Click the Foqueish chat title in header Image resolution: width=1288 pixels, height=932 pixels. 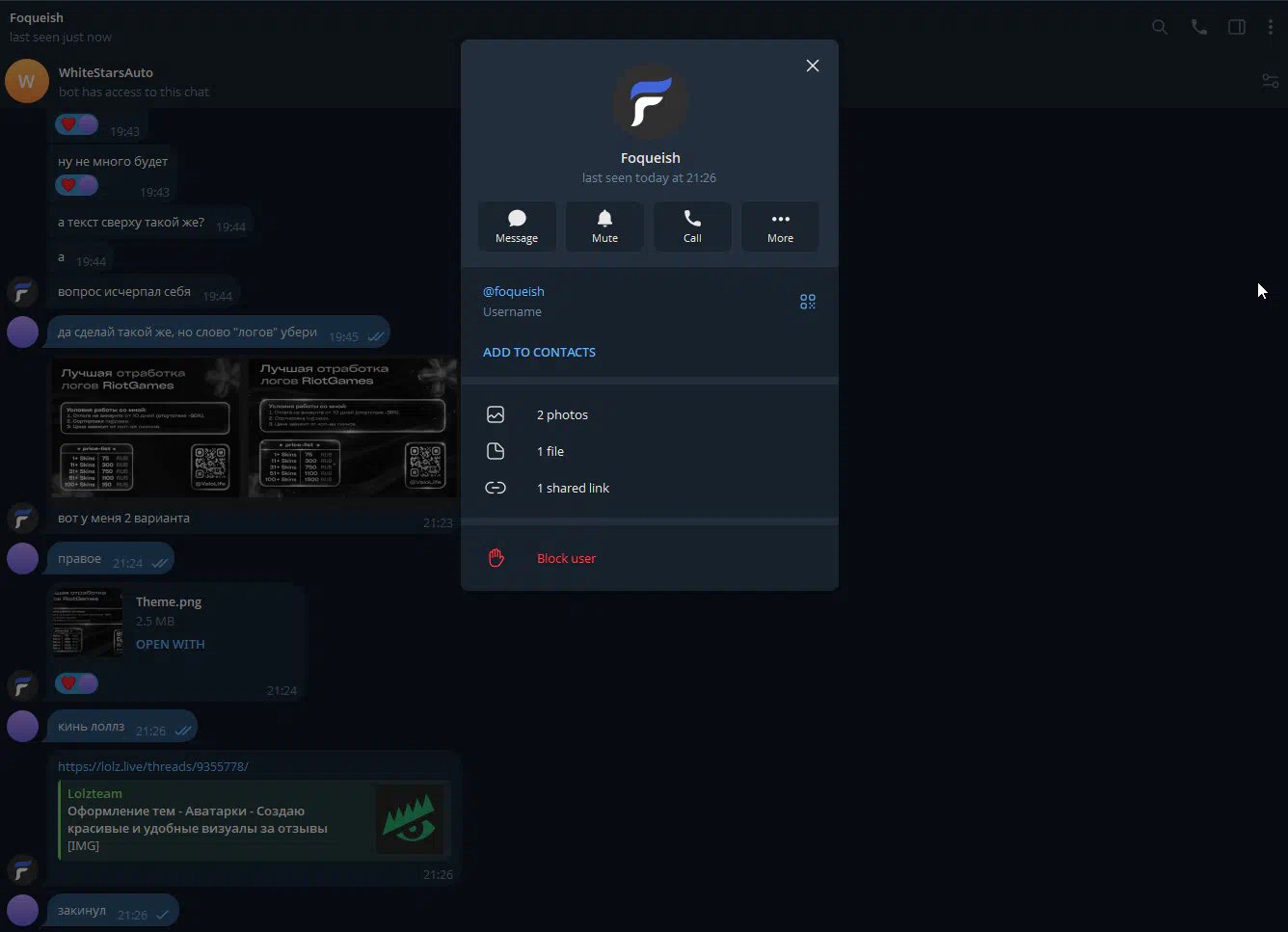37,17
